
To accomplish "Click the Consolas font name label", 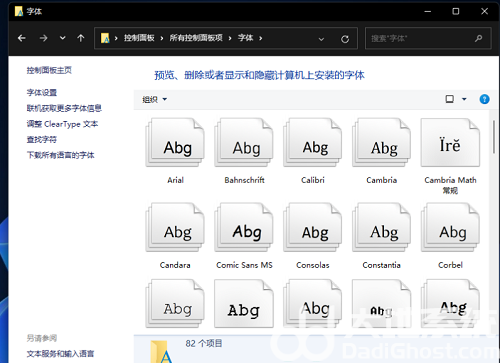I will pyautogui.click(x=313, y=265).
